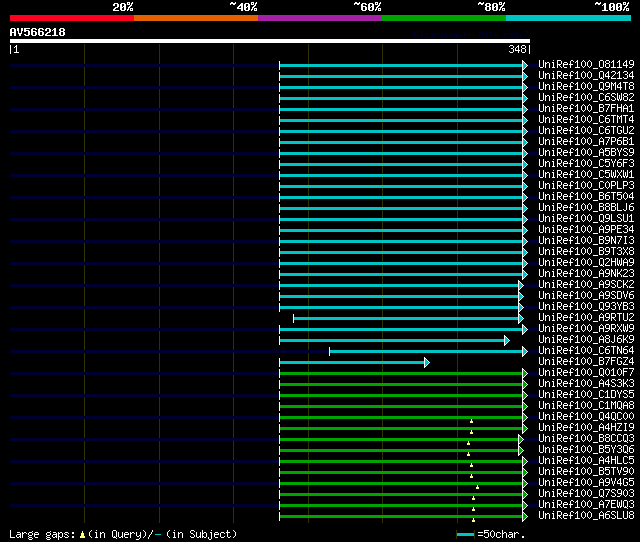The width and height of the screenshot is (640, 542).
Task: Select UniRef100_Q010F7 label
Action: [586, 373]
